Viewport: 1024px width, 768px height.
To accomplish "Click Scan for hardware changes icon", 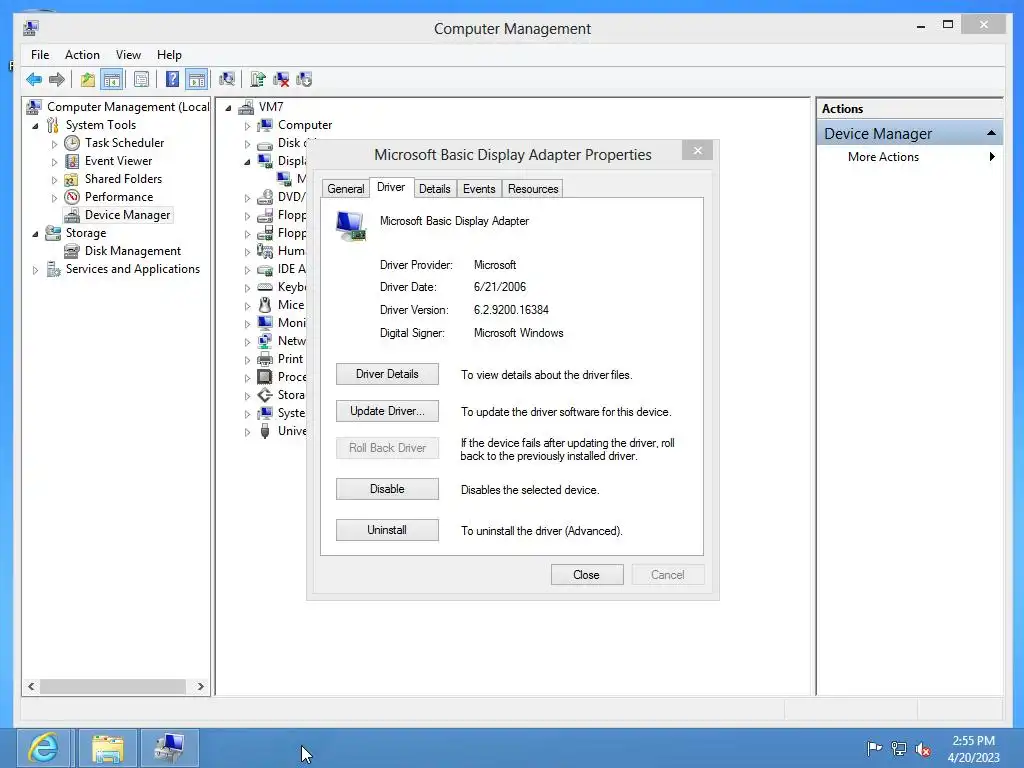I will (227, 80).
